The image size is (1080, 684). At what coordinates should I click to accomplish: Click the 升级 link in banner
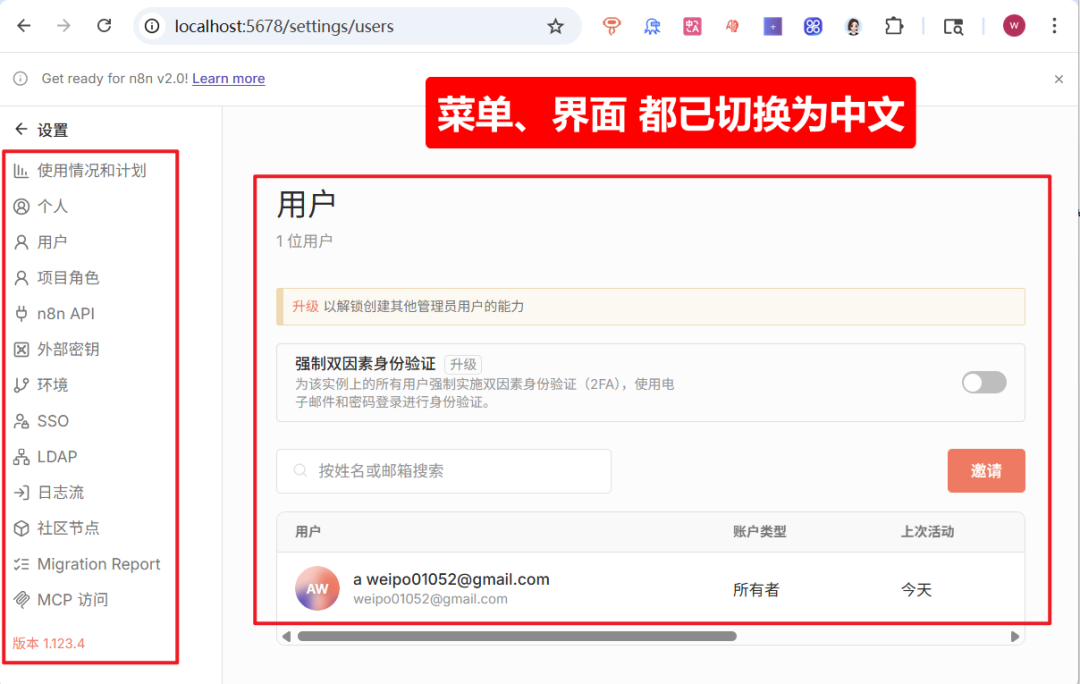305,307
